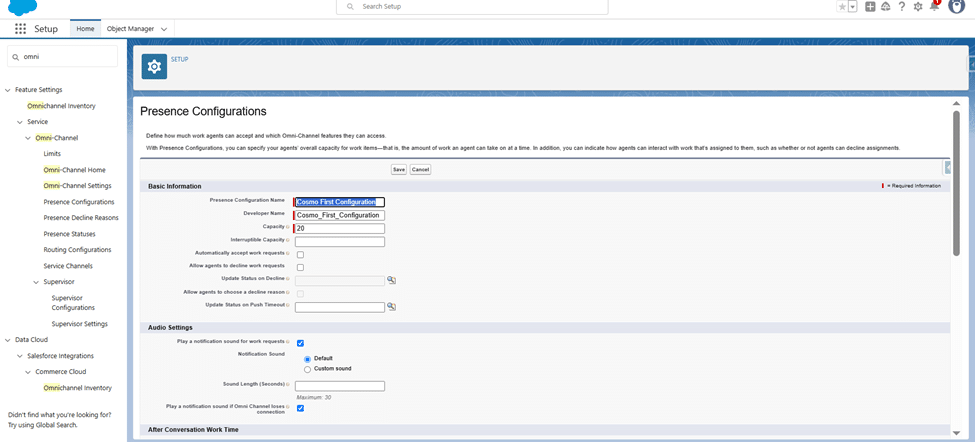Click help icon beside Sound Length label
Viewport: 975px width, 442px height.
pos(289,384)
